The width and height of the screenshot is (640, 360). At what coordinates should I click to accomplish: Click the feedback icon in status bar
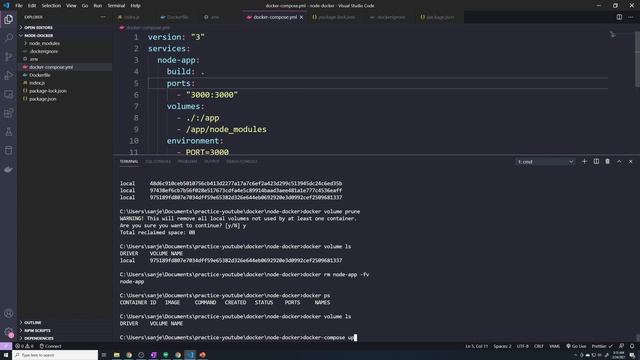pos(621,346)
